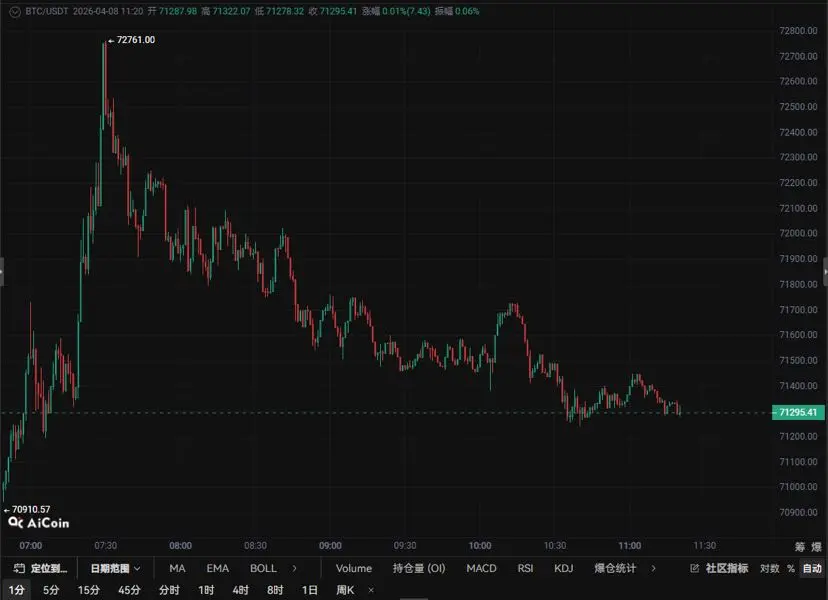The width and height of the screenshot is (828, 600).
Task: Show more sub-indicators arrow after 爆仓统计
Action: [x=653, y=568]
